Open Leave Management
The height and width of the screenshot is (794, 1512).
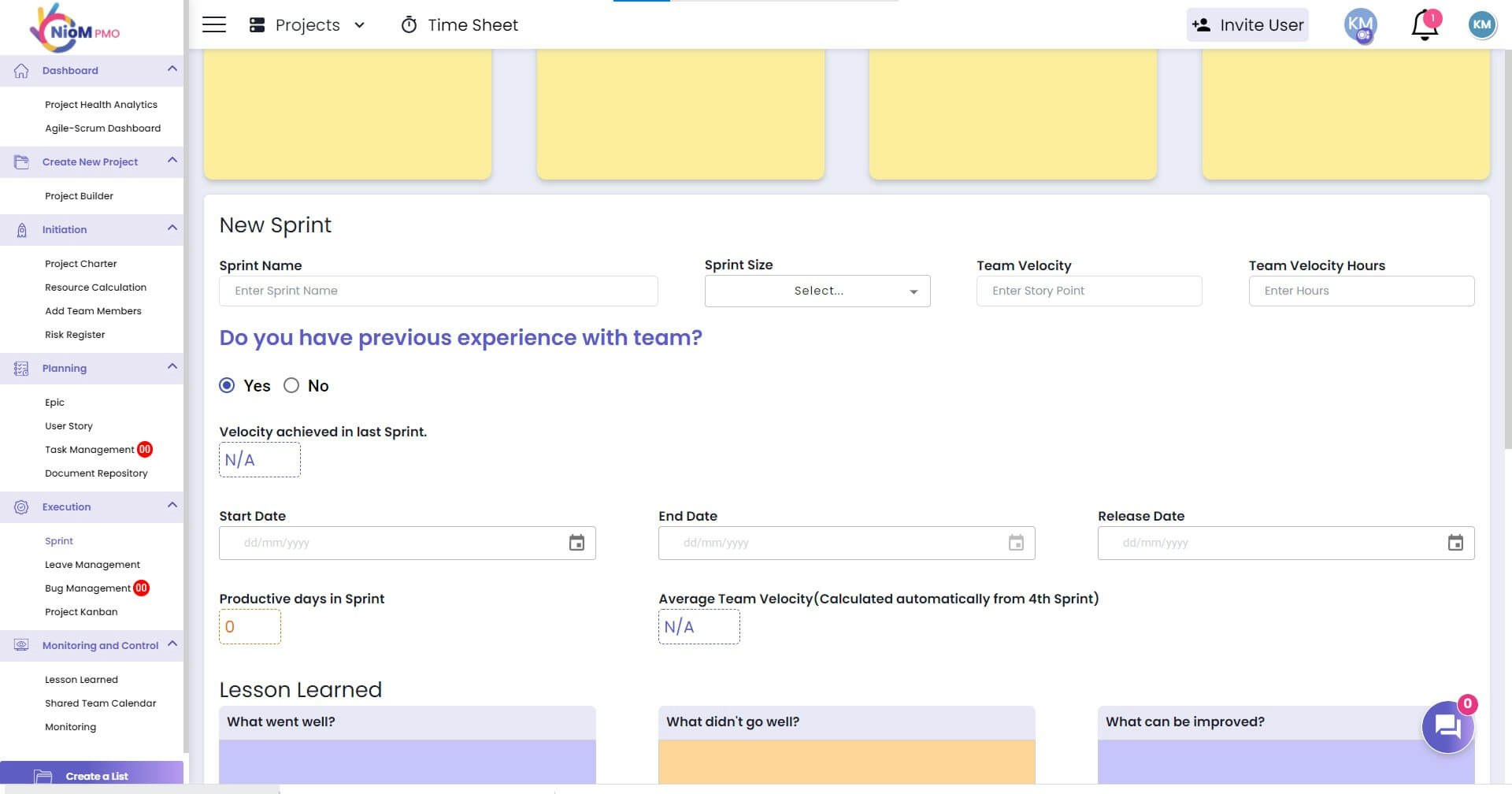(92, 565)
